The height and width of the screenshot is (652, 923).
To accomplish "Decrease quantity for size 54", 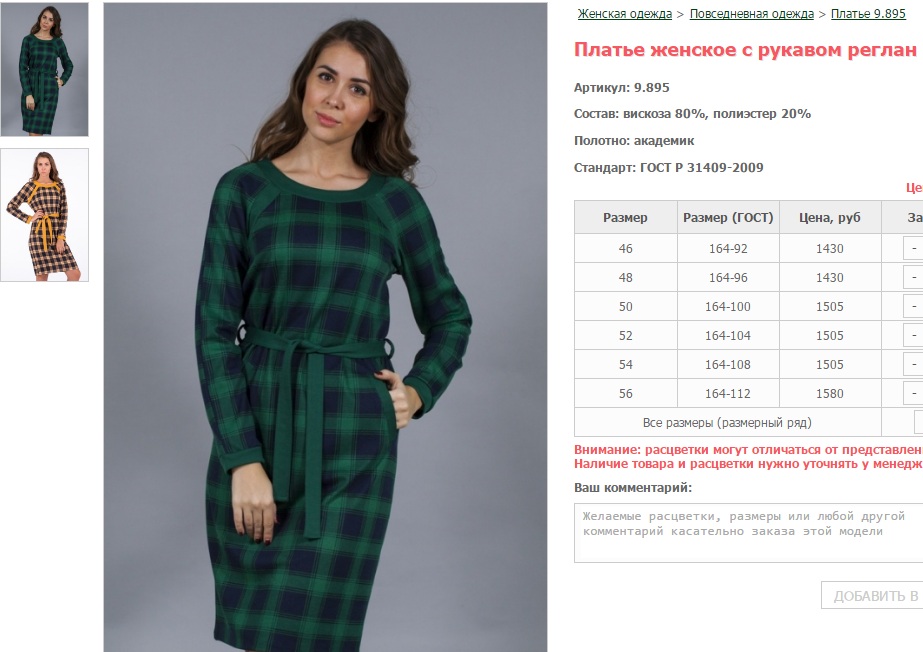I will (x=914, y=364).
